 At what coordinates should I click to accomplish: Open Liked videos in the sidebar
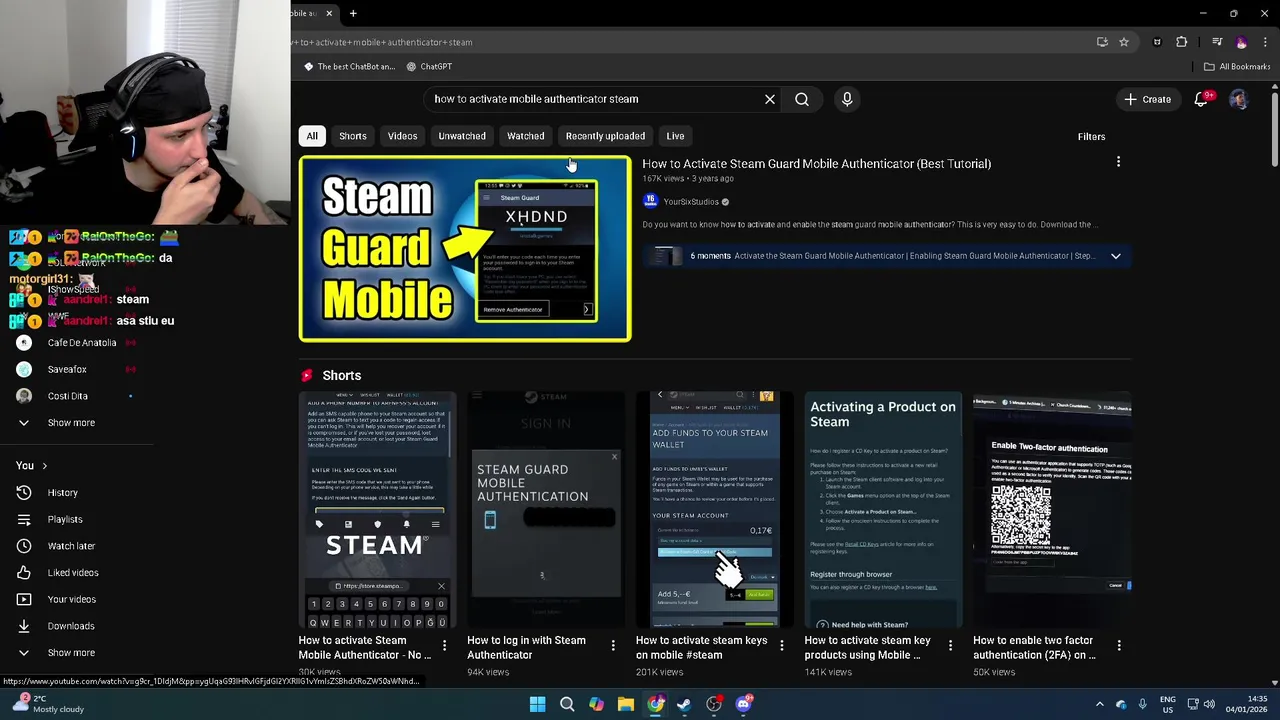click(73, 573)
